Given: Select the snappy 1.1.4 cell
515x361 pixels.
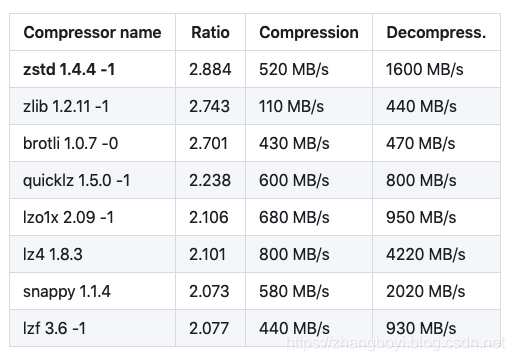Looking at the screenshot, I should tap(92, 291).
